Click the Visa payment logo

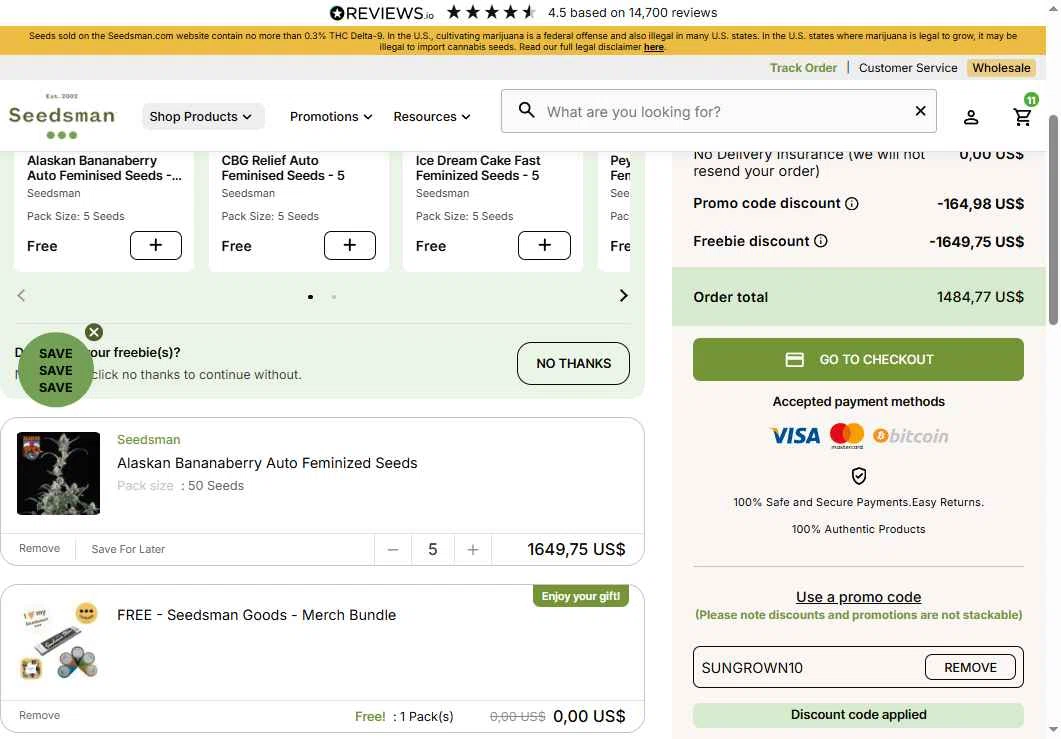tap(795, 436)
